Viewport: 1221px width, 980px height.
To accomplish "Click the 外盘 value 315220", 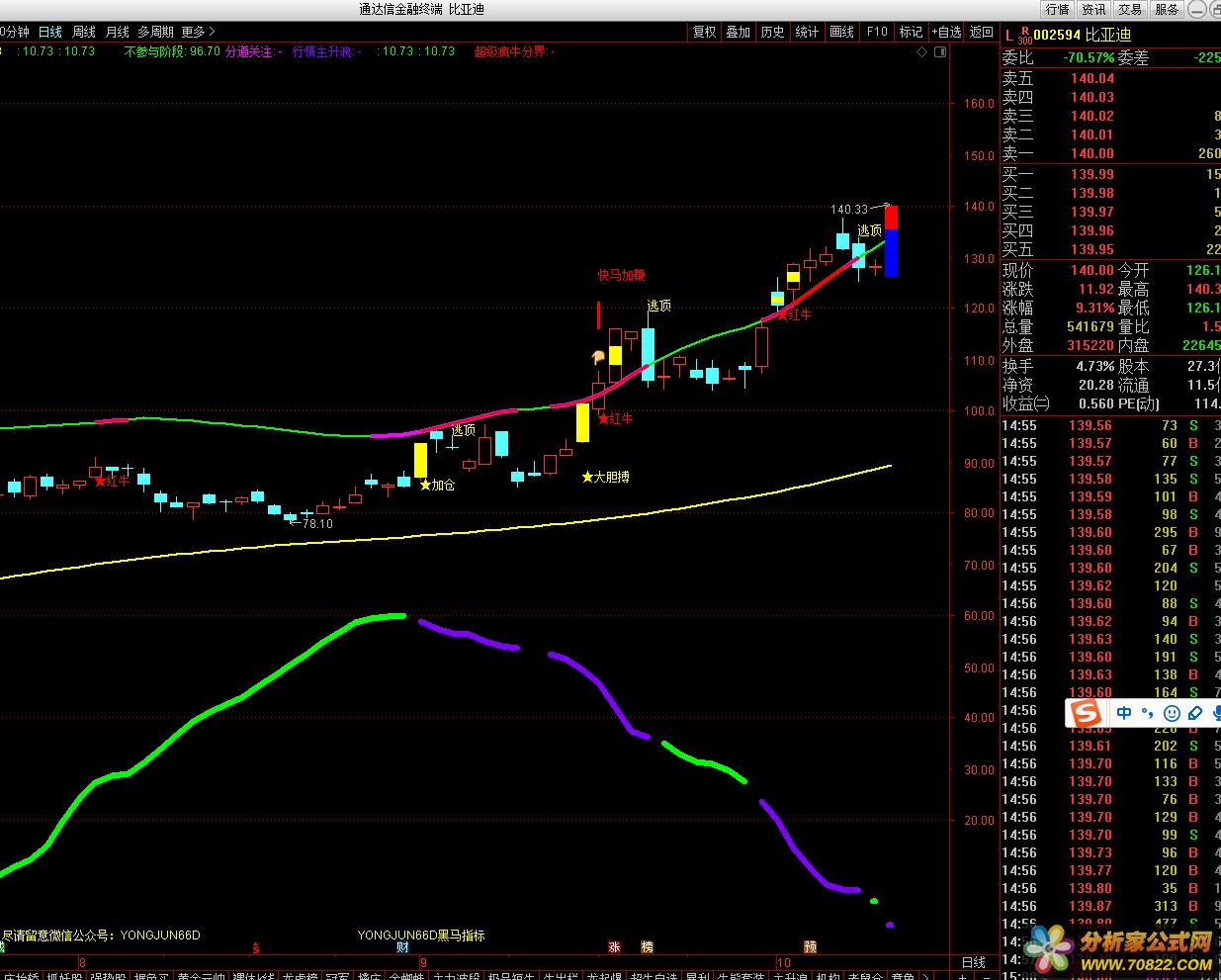I will pos(1090,345).
